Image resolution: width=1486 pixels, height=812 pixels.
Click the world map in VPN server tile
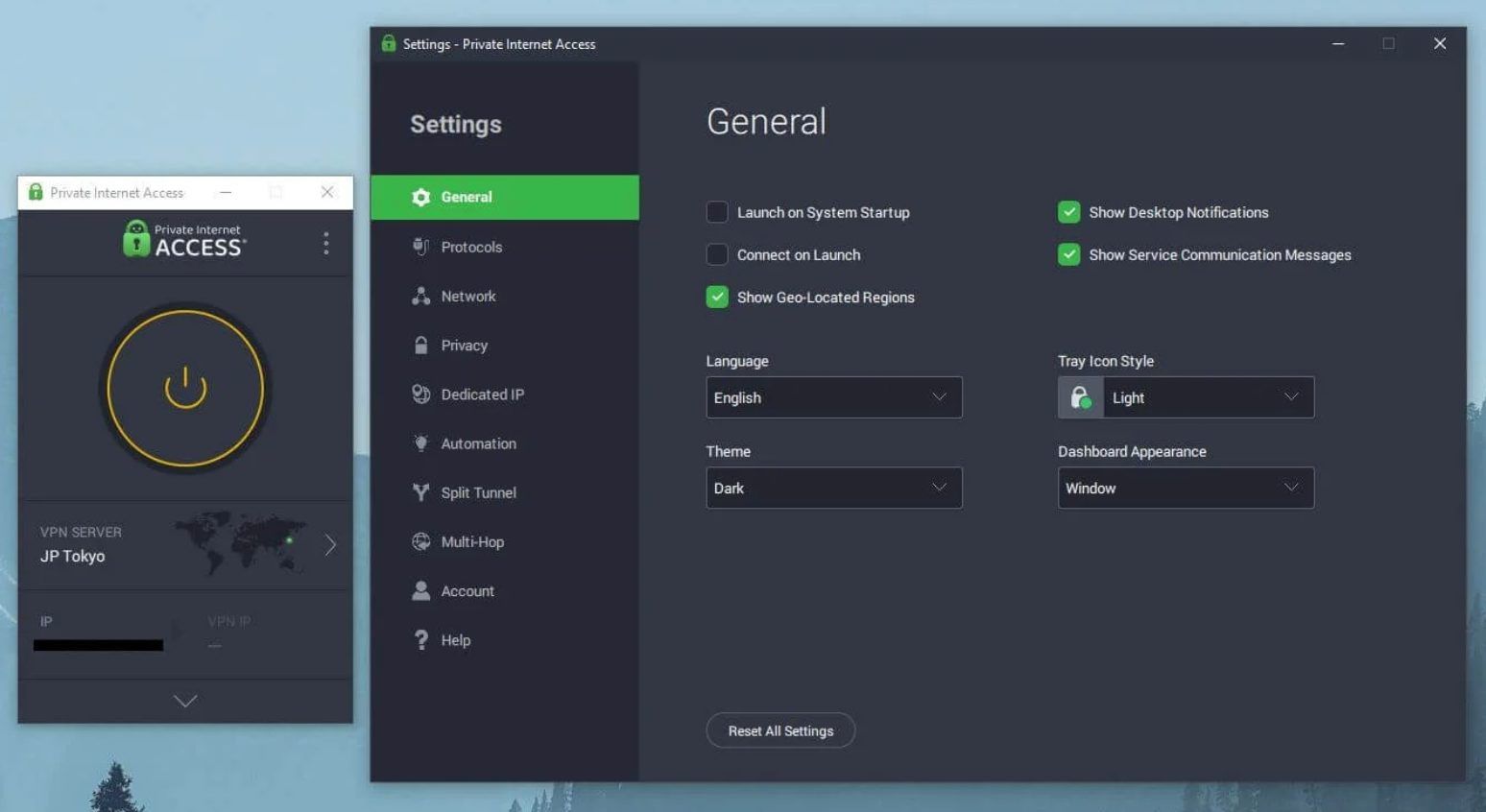pos(240,543)
